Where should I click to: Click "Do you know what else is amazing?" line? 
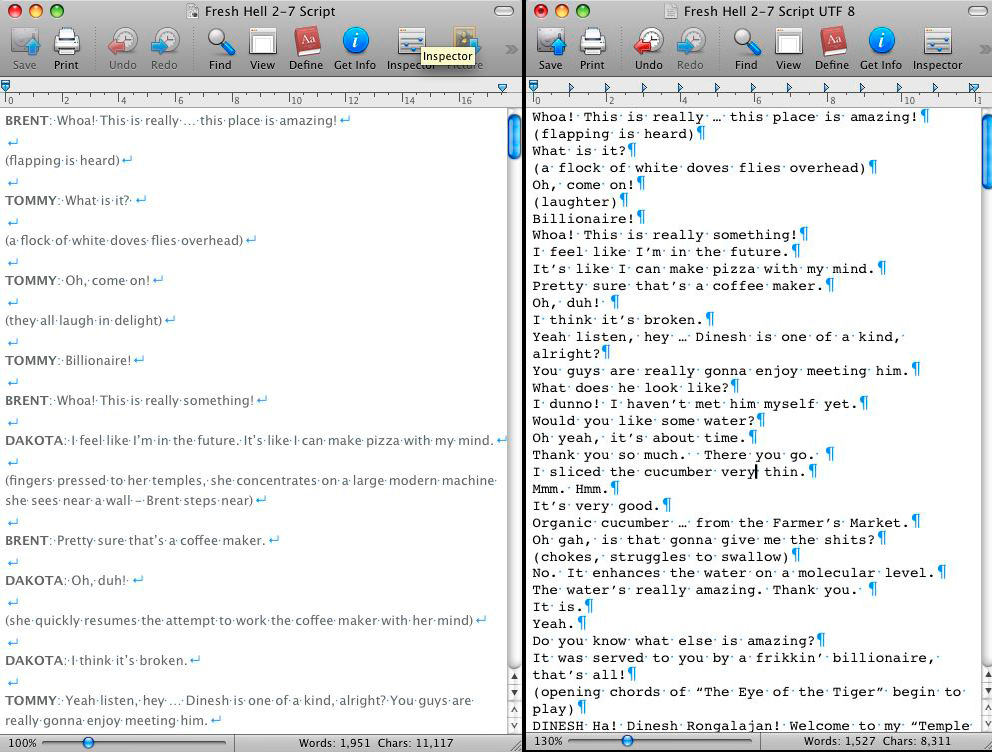673,641
